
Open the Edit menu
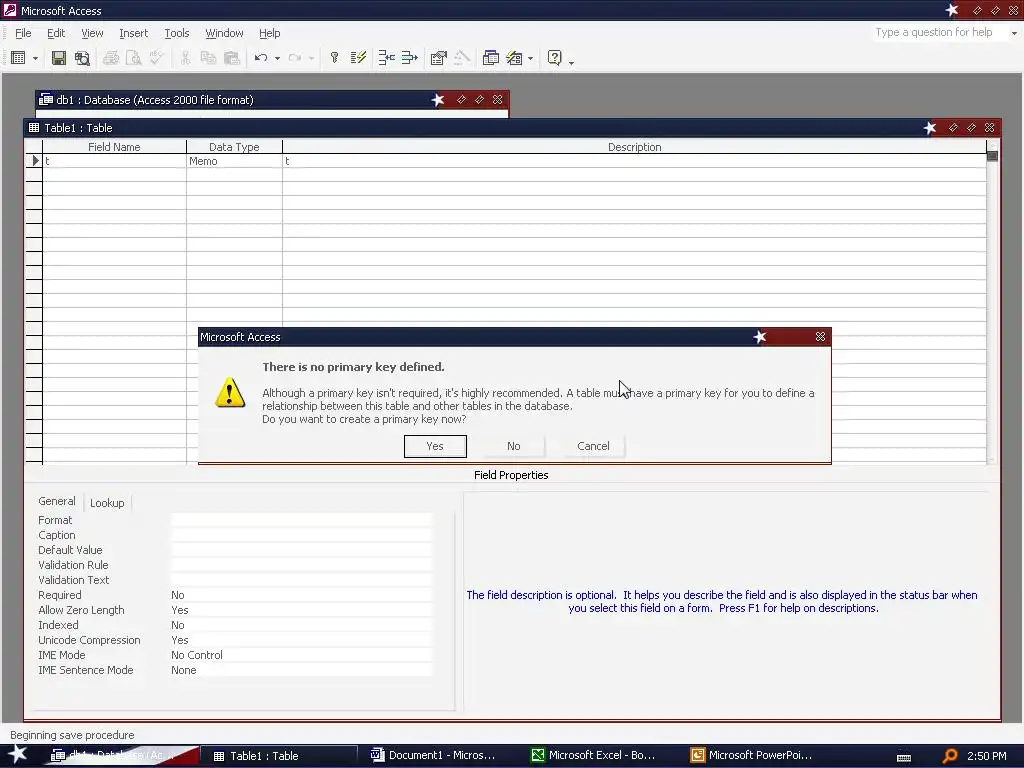pyautogui.click(x=56, y=33)
